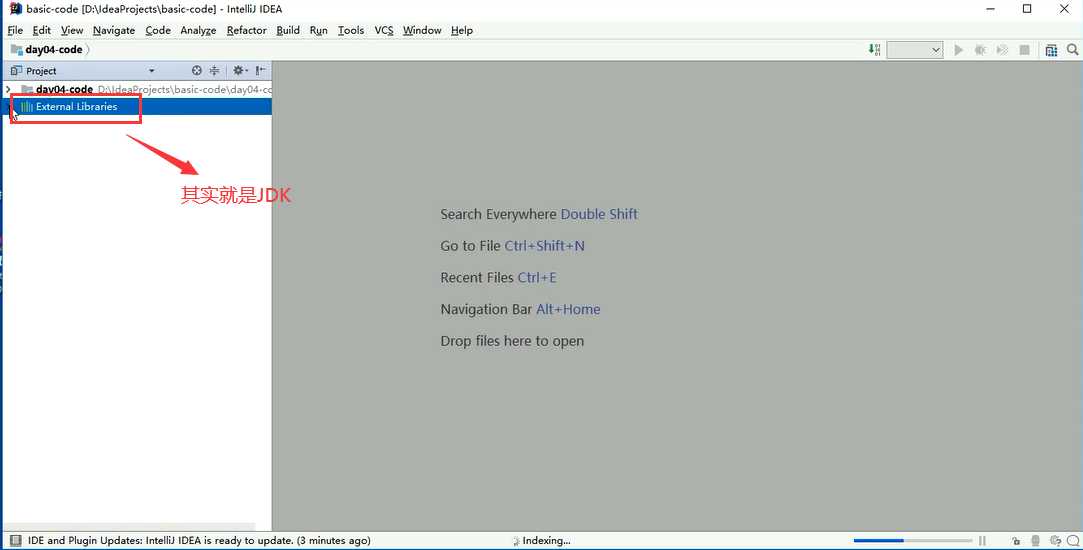Click the Alt+Home shortcut hint
The image size is (1083, 550).
[568, 310]
